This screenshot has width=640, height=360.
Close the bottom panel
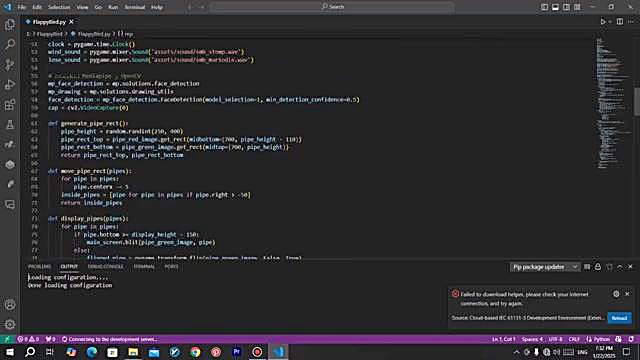[630, 267]
